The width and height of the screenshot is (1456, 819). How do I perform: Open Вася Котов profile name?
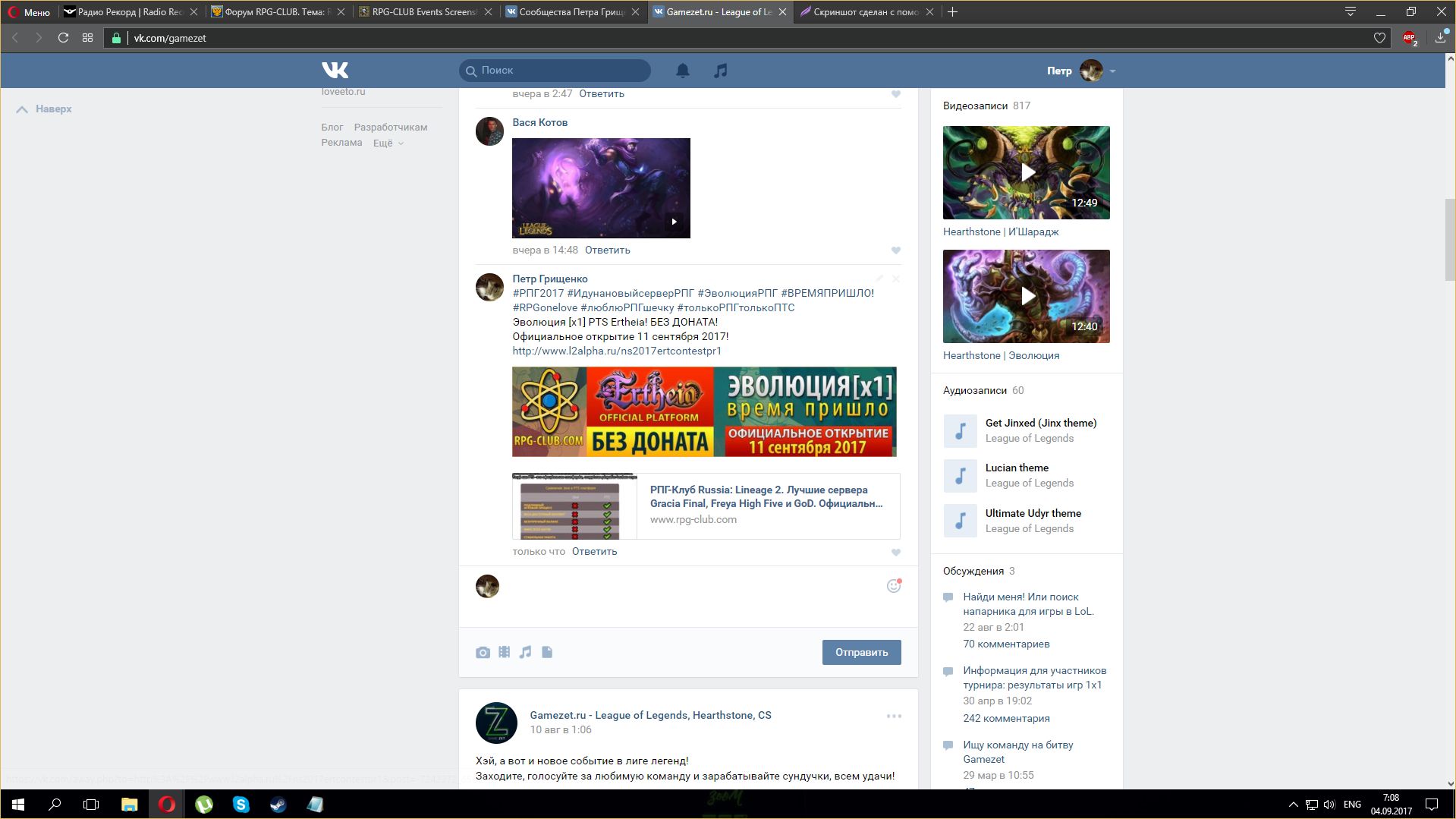(x=539, y=122)
